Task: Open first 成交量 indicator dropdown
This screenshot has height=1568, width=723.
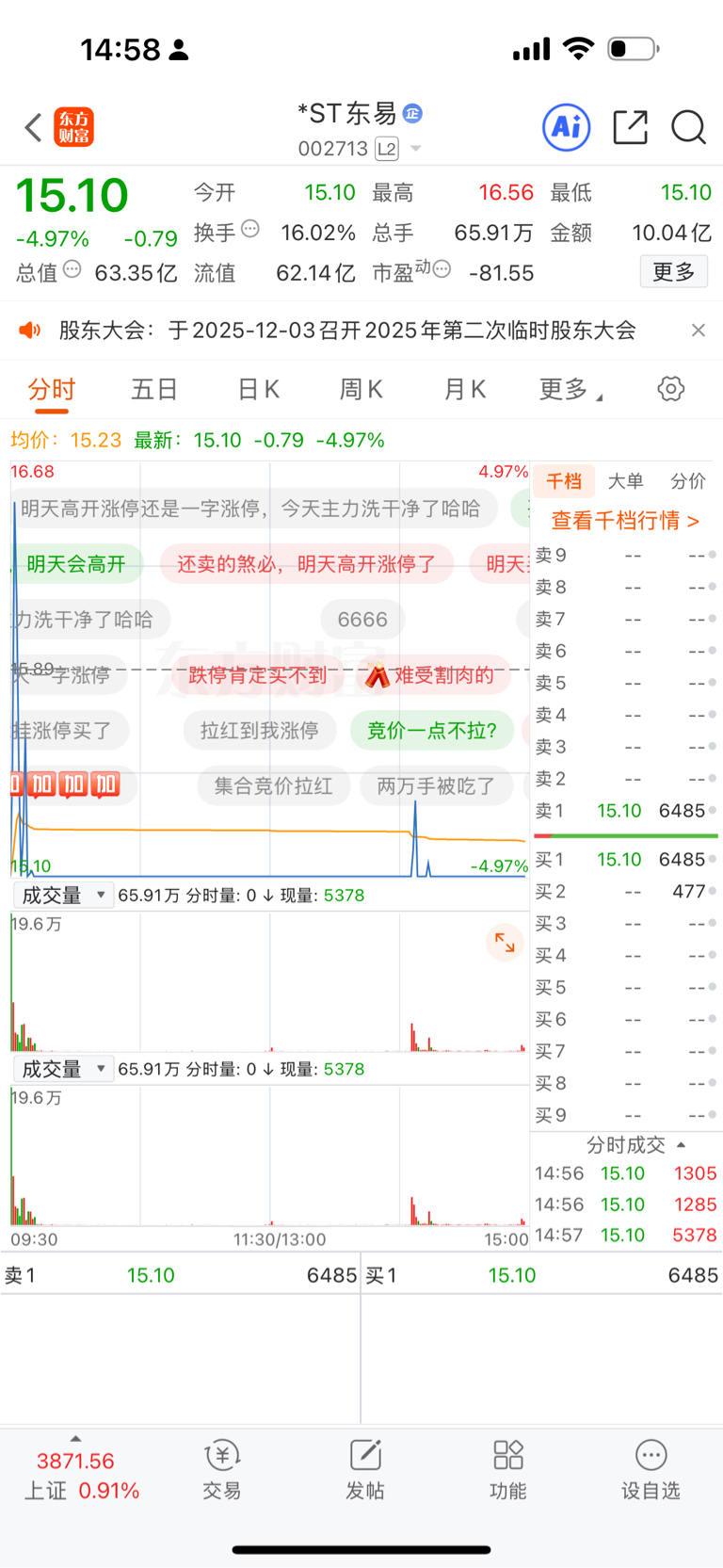Action: [x=63, y=895]
